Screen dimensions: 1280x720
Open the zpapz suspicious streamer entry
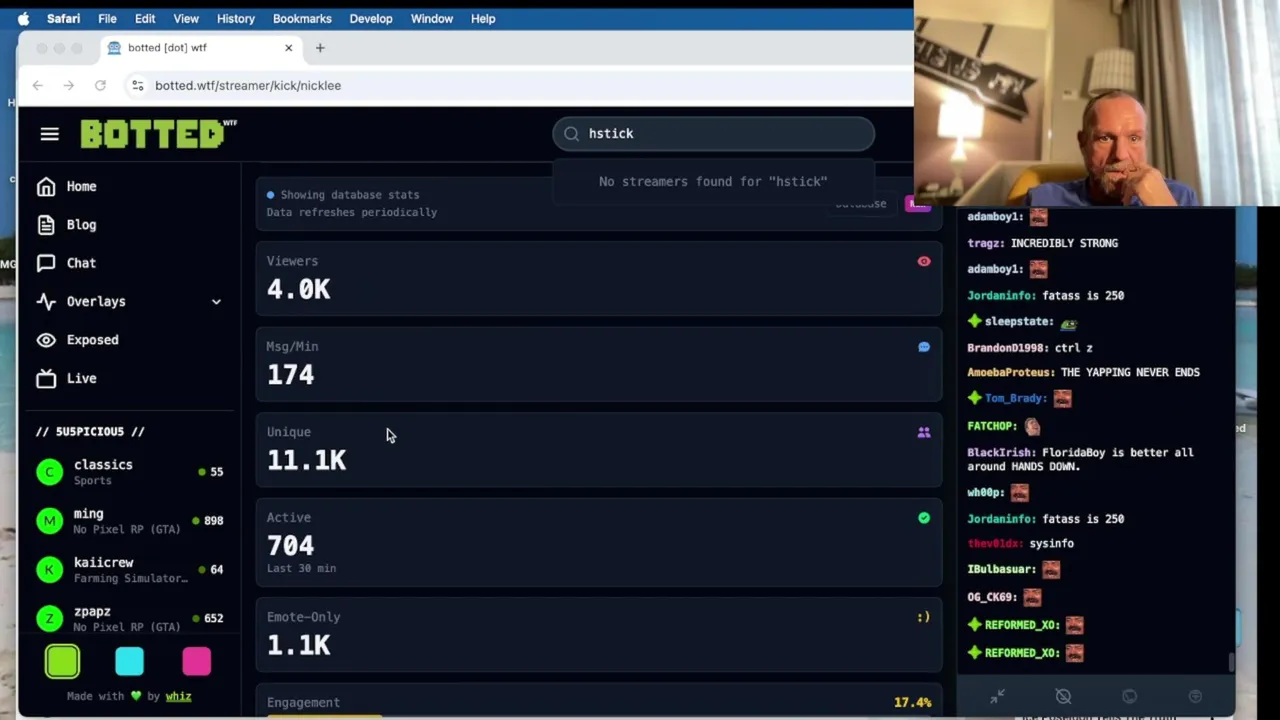coord(129,619)
